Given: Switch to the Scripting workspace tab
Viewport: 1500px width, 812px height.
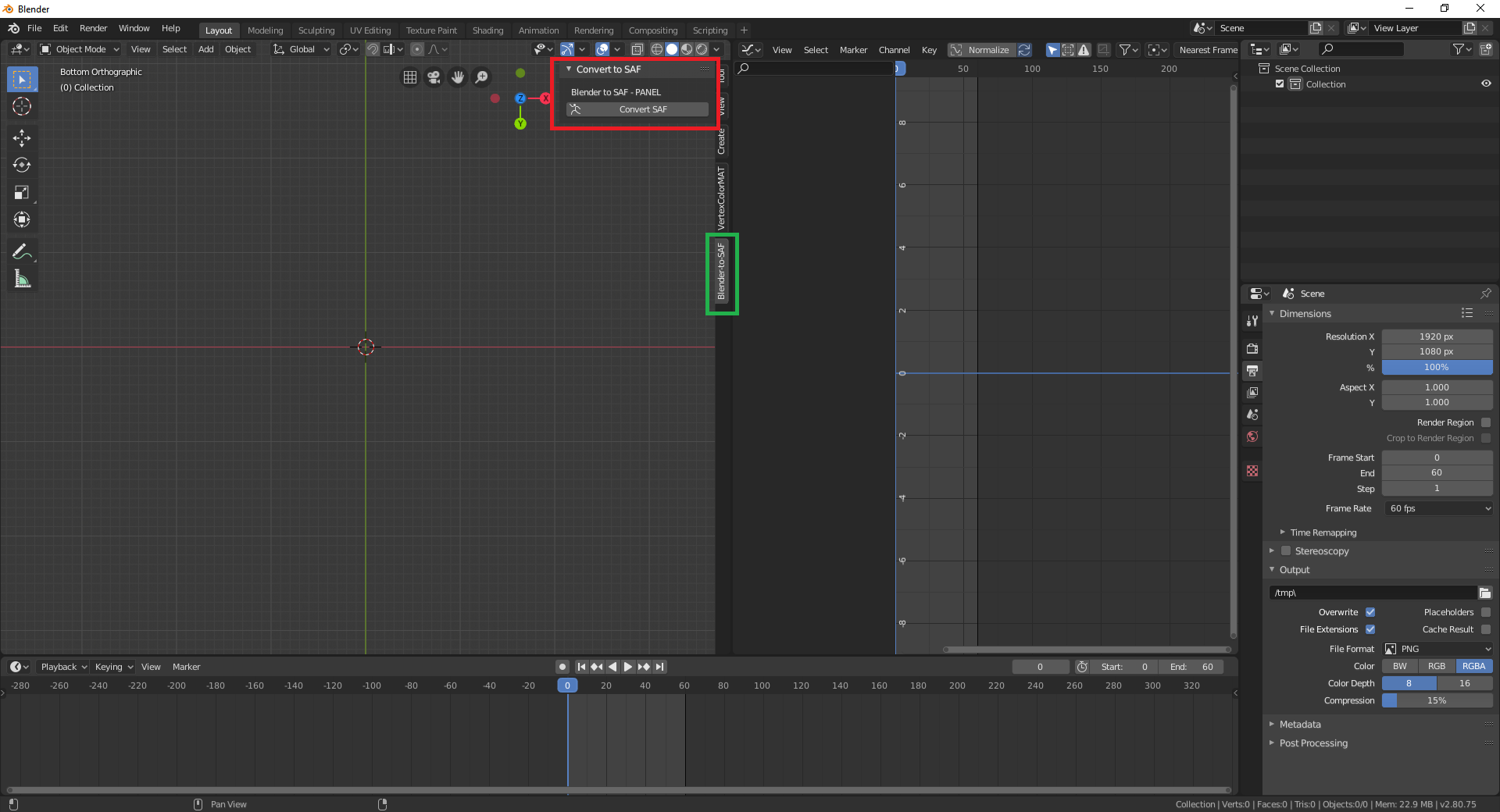Looking at the screenshot, I should [x=710, y=30].
